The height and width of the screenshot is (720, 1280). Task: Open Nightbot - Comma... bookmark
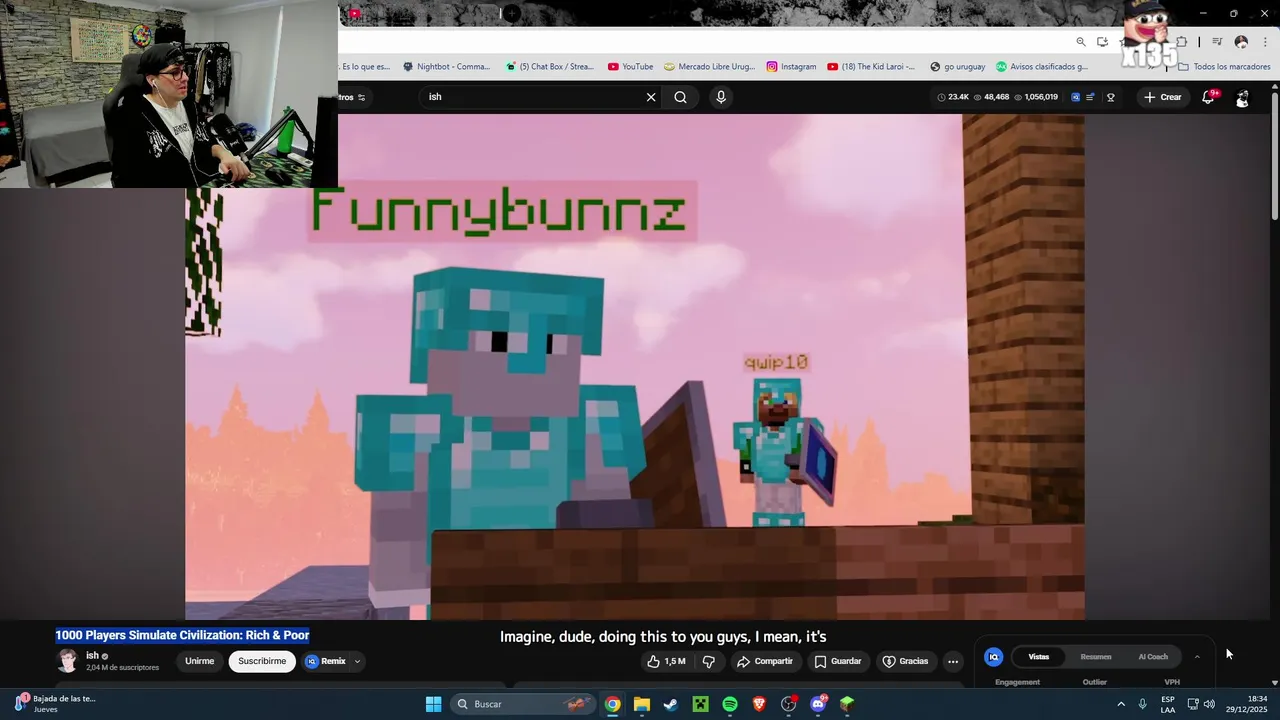coord(446,67)
